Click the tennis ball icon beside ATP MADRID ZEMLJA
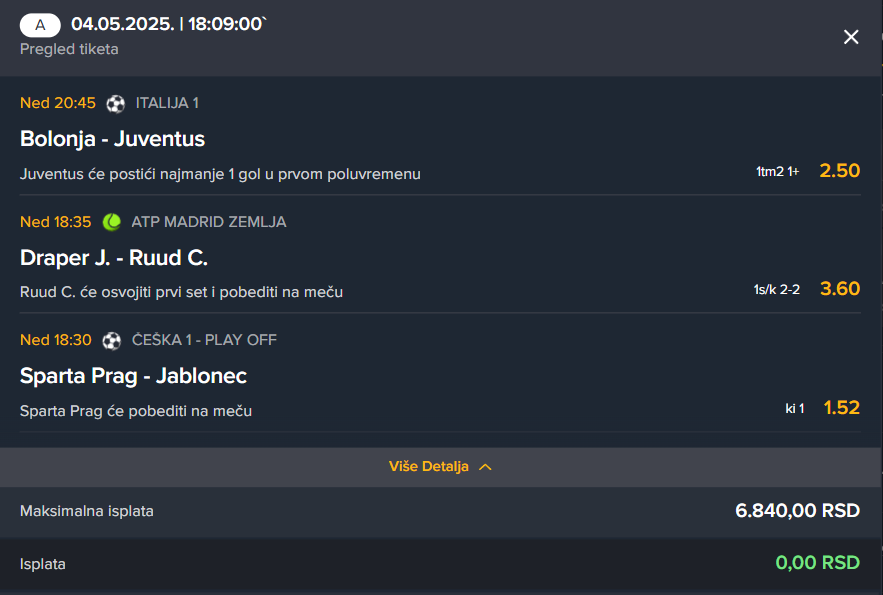 (x=112, y=222)
